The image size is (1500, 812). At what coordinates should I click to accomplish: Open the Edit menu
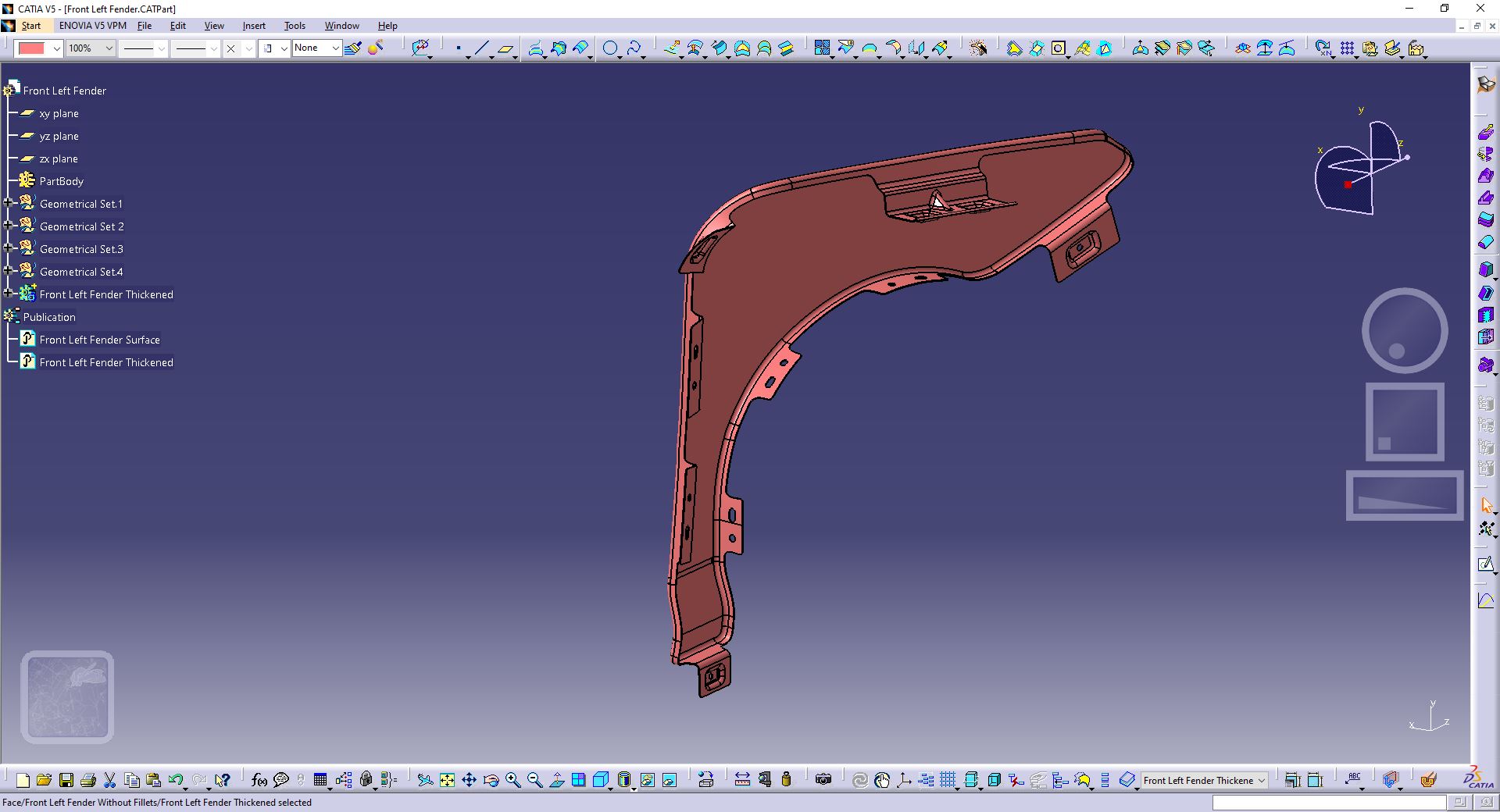click(178, 26)
